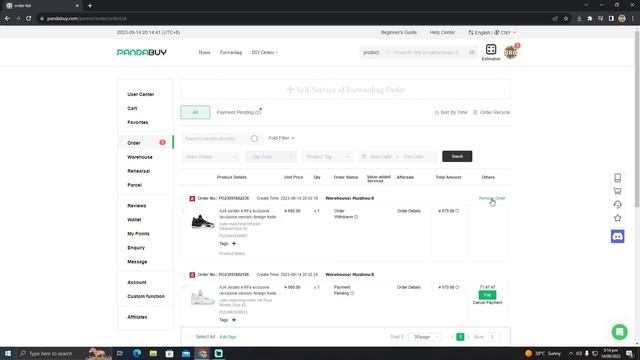Switch to the Payment Pending tab

(239, 112)
